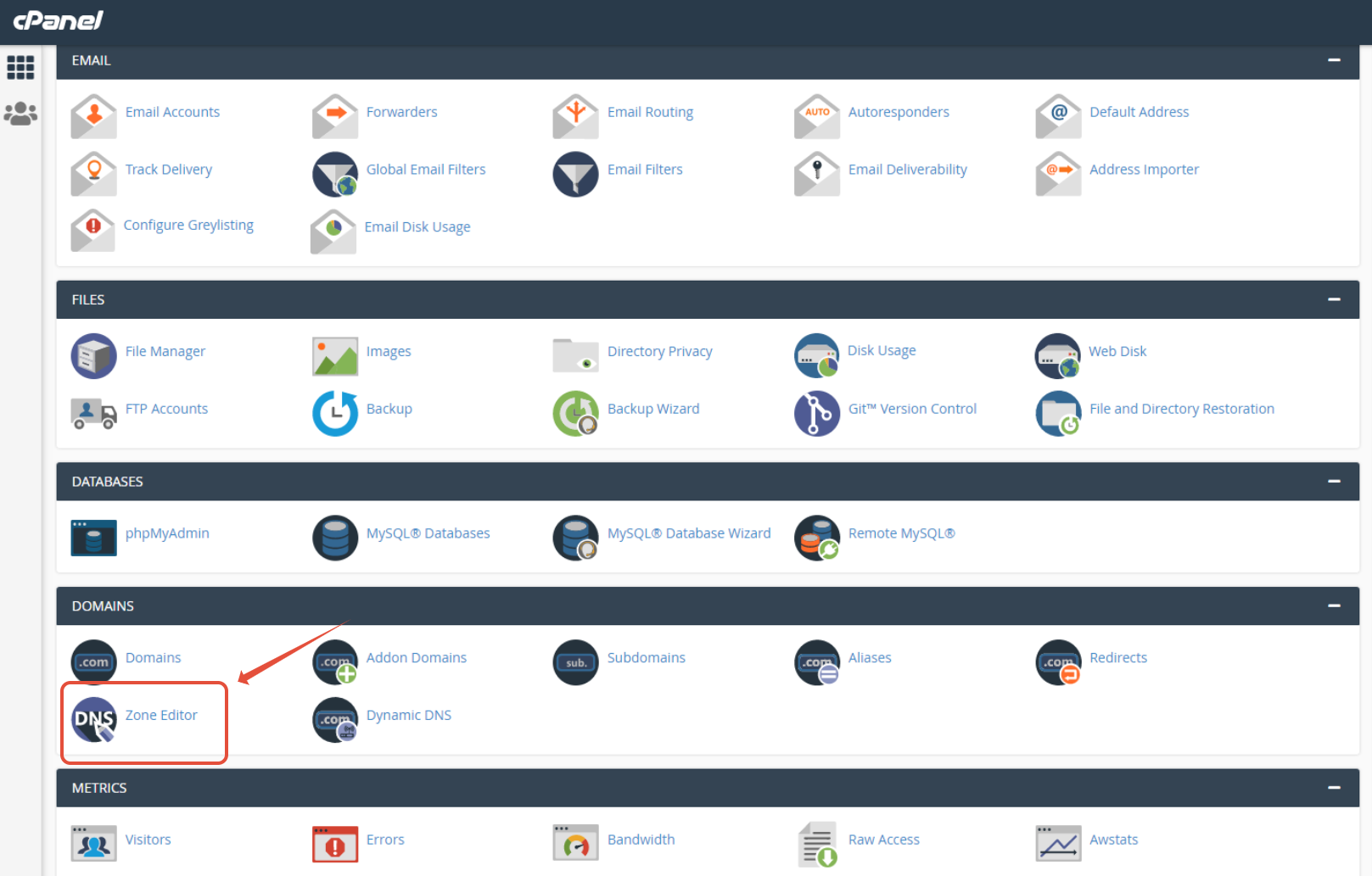
Task: Click the Addon Domains icon
Action: [x=335, y=662]
